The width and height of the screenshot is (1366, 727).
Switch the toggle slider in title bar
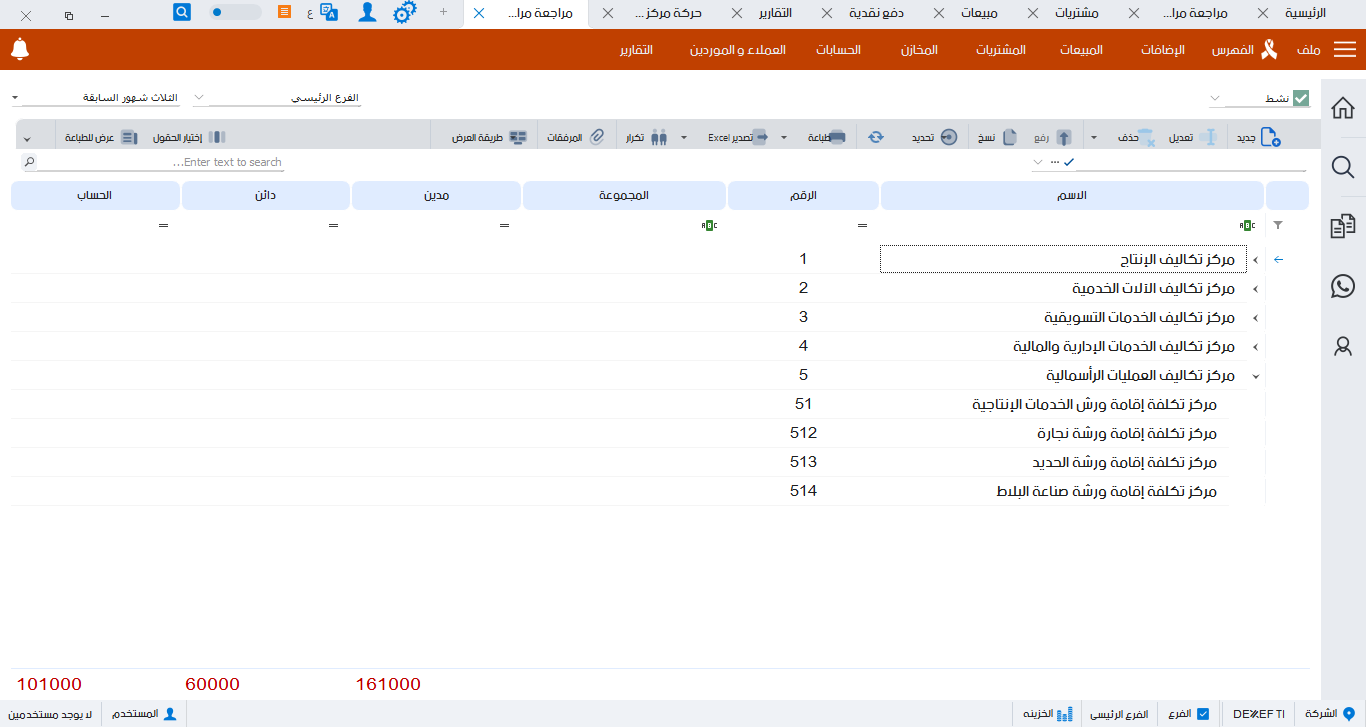coord(235,12)
